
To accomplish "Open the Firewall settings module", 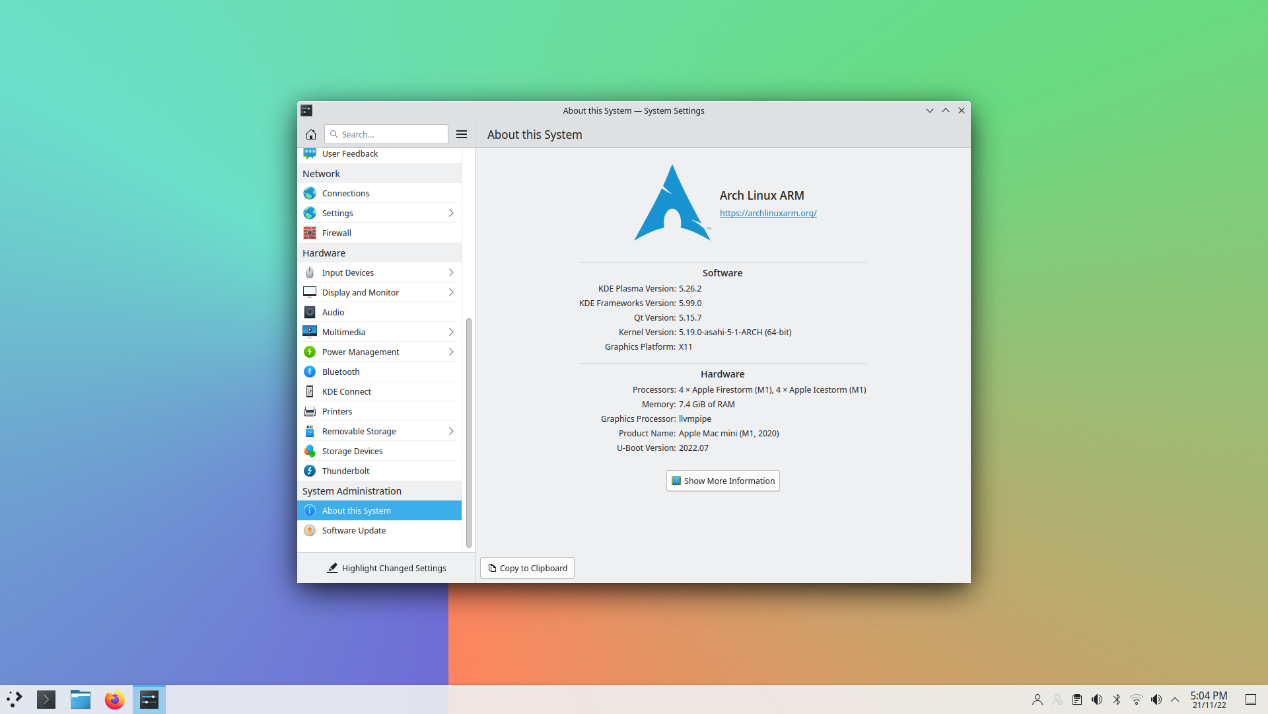I will click(380, 233).
